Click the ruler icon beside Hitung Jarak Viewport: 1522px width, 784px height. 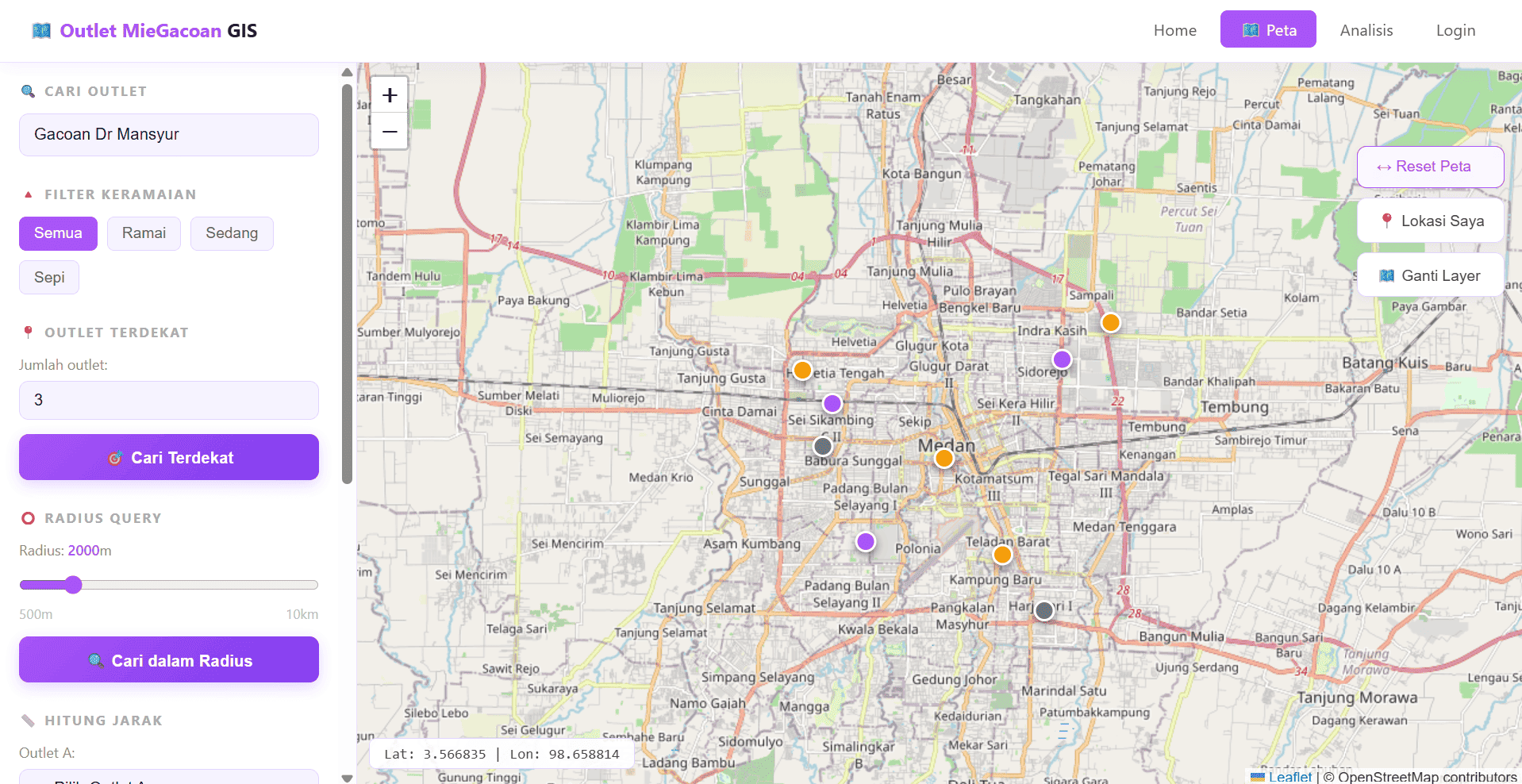[28, 721]
